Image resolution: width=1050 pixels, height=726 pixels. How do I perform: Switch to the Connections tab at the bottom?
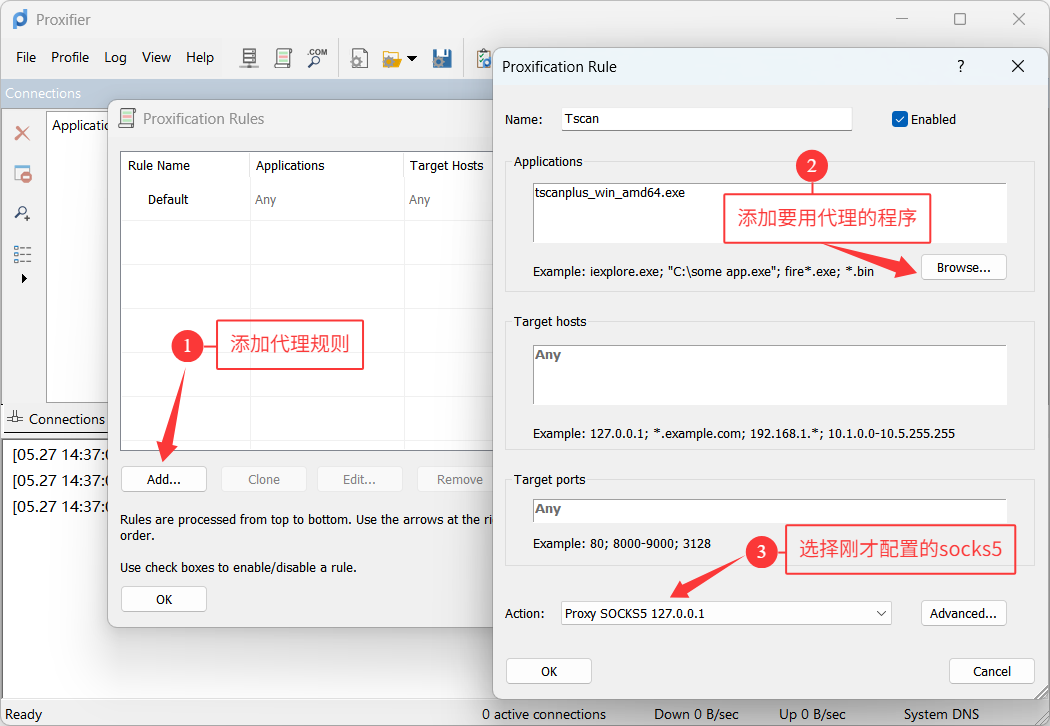pyautogui.click(x=56, y=419)
